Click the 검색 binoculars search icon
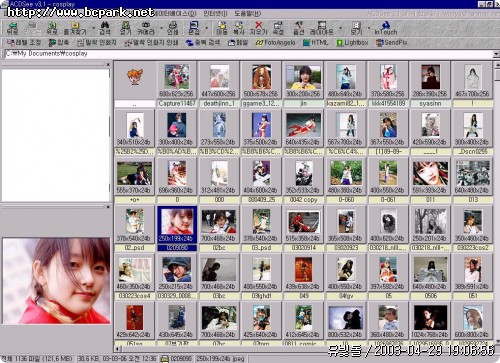The height and width of the screenshot is (363, 500). tap(105, 28)
